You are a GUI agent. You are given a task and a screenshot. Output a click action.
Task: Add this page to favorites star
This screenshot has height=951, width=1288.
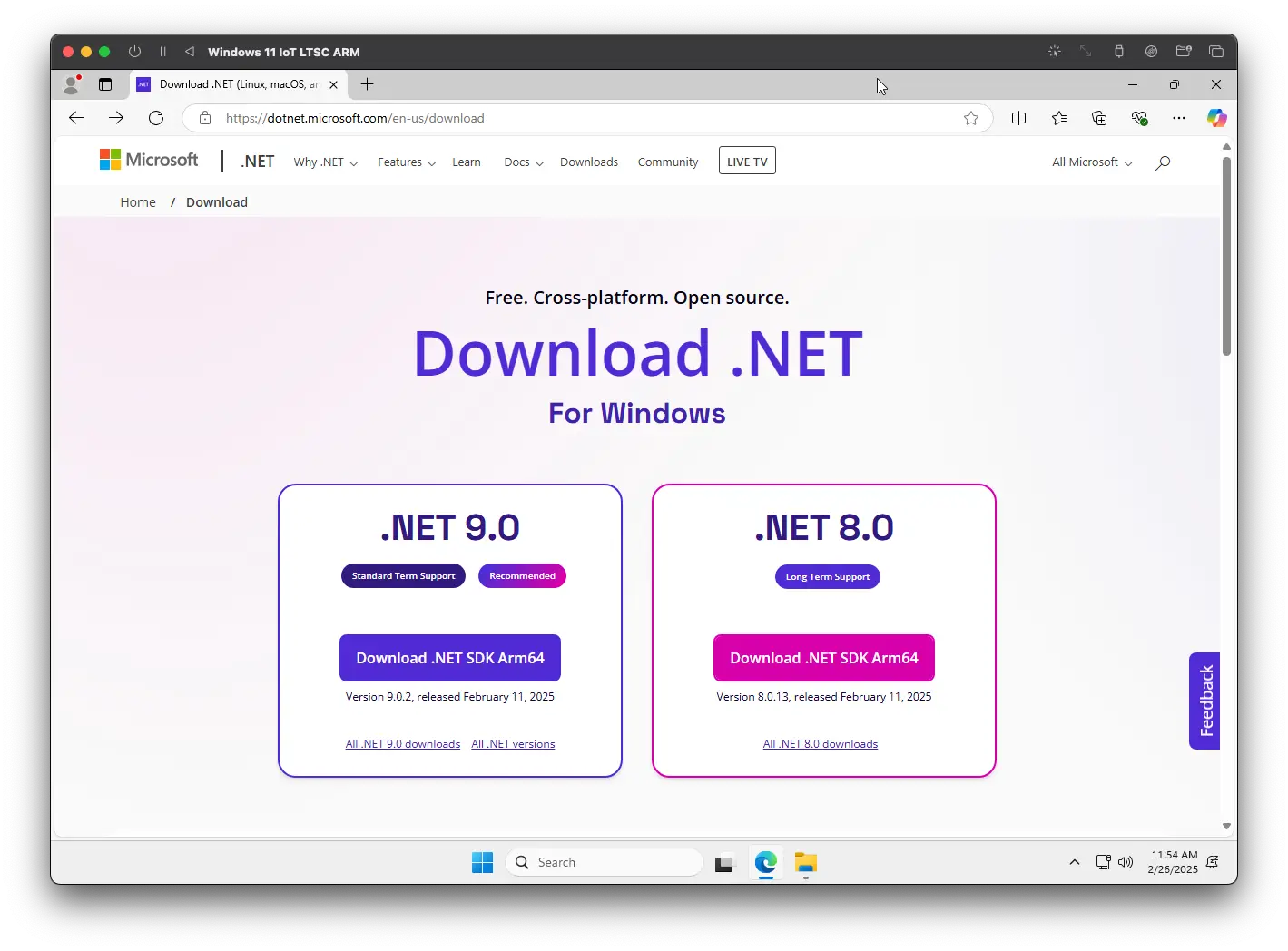point(971,118)
